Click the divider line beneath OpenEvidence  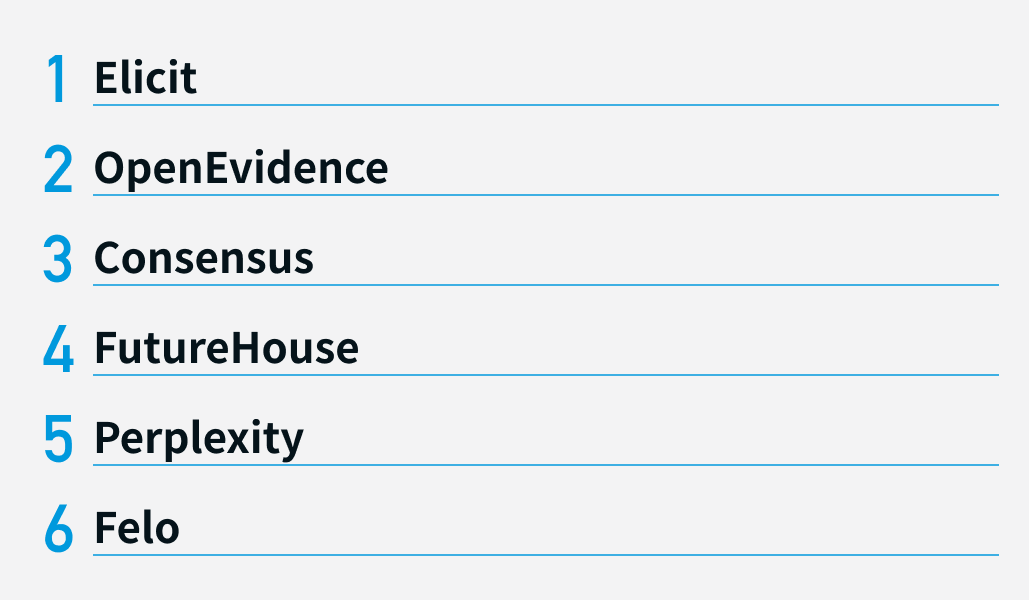(546, 195)
